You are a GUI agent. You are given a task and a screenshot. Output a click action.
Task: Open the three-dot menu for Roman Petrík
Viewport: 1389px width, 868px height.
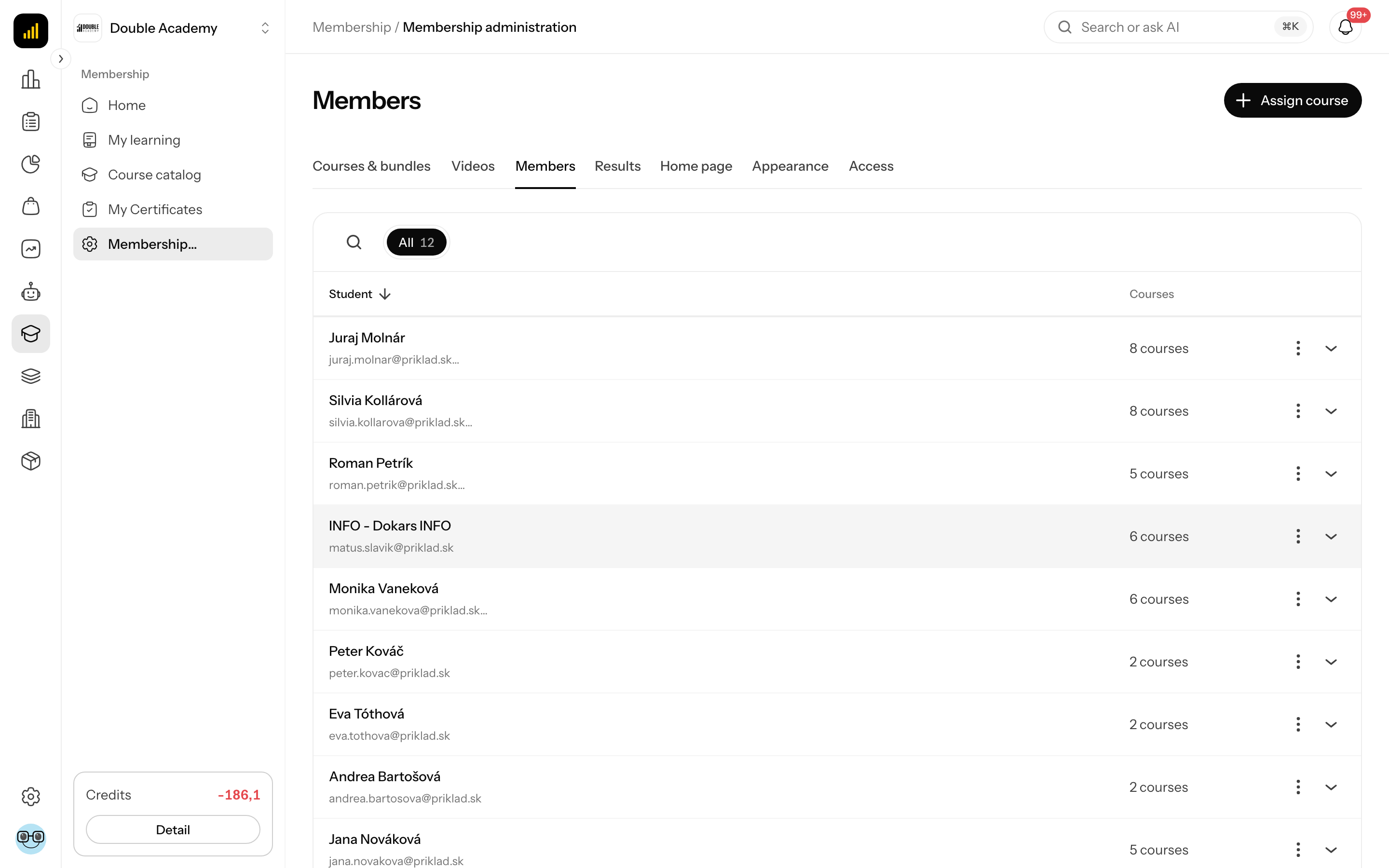(1298, 474)
